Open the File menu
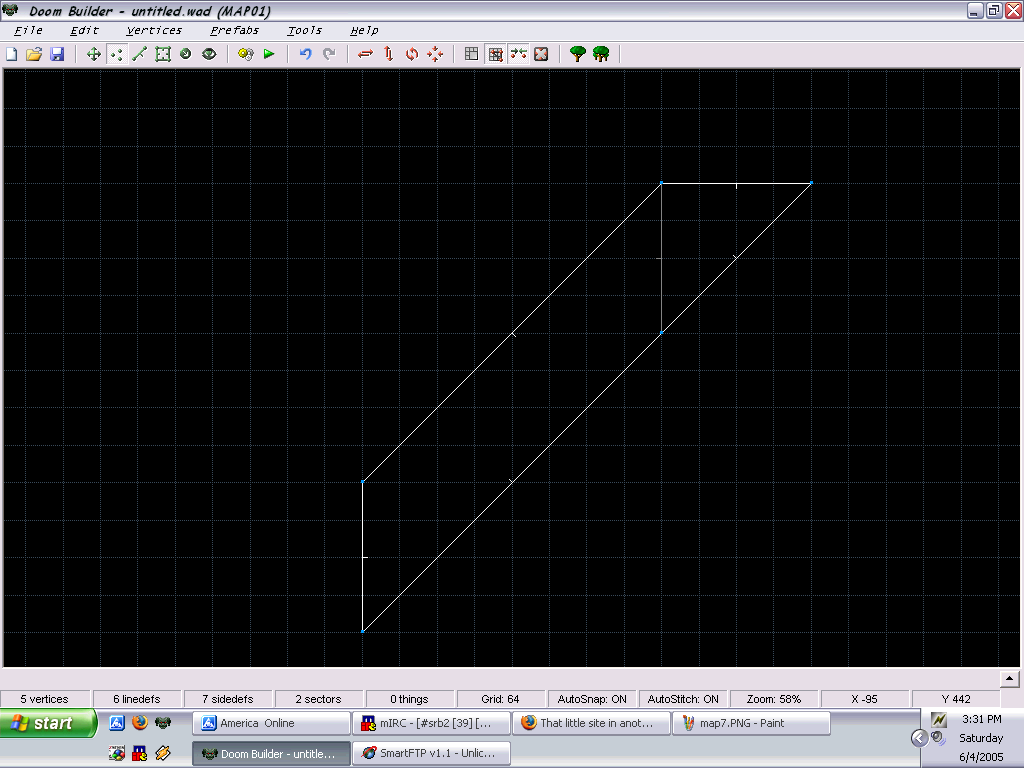The width and height of the screenshot is (1024, 768). click(x=28, y=31)
